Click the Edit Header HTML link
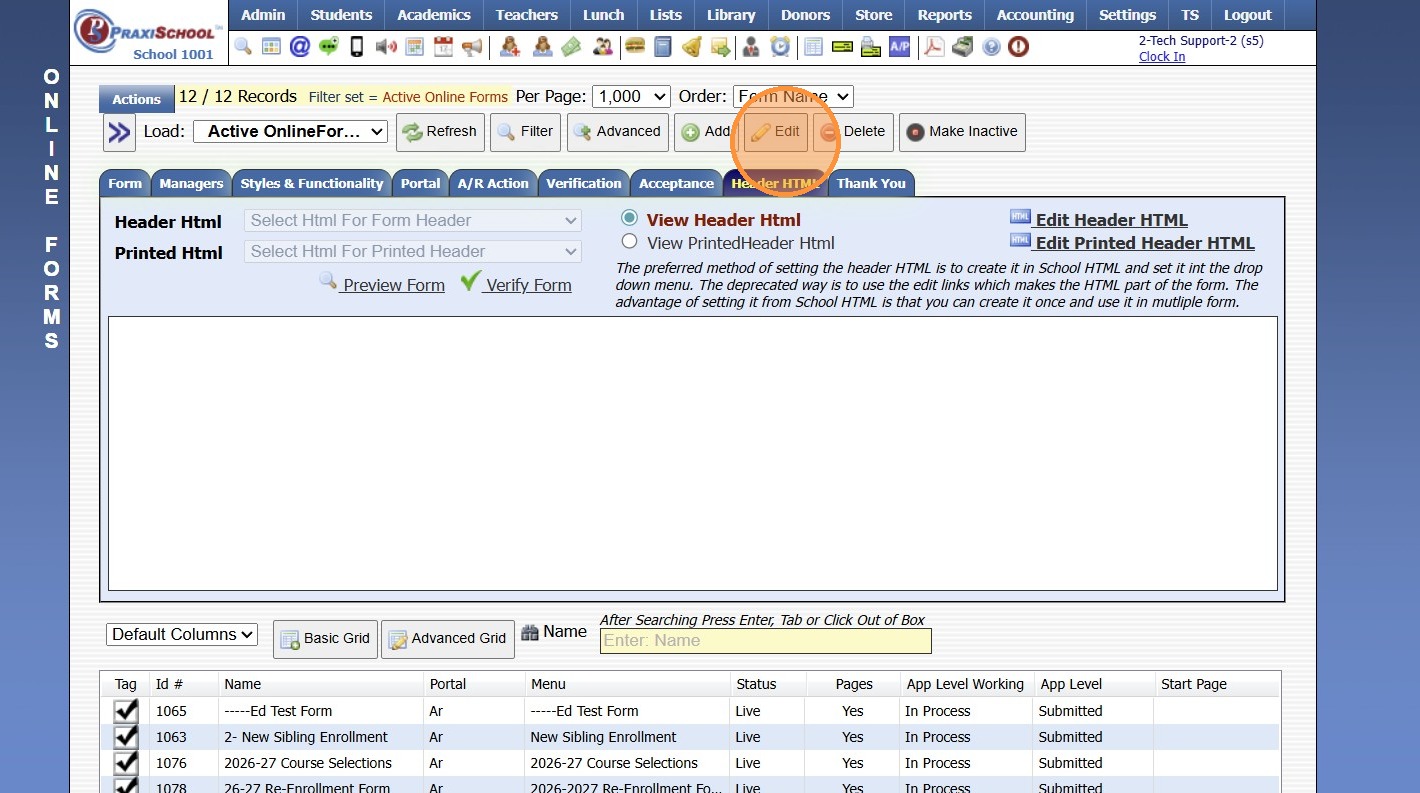The image size is (1420, 793). pos(1111,220)
